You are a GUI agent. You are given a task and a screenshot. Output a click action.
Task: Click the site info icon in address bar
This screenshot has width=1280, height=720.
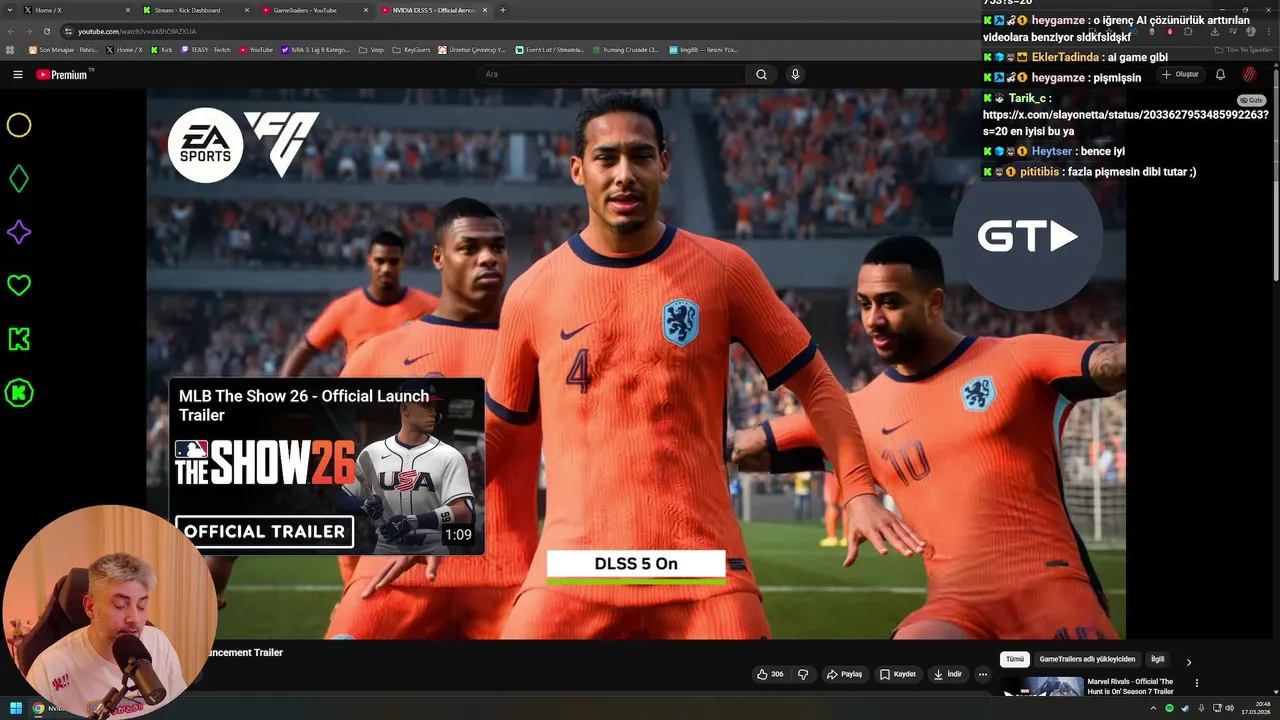68,31
